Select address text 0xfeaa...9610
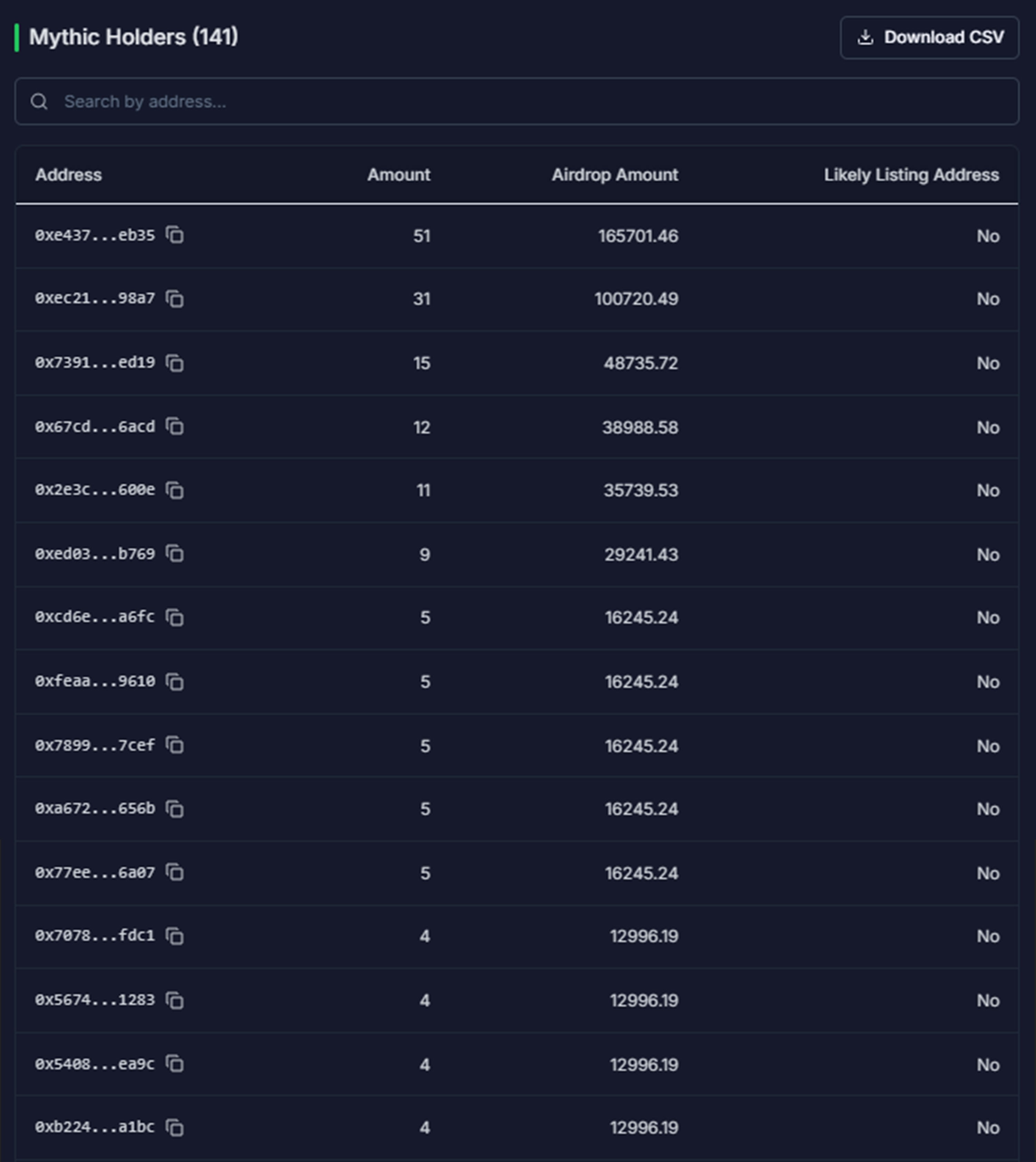The height and width of the screenshot is (1162, 1036). [x=95, y=681]
